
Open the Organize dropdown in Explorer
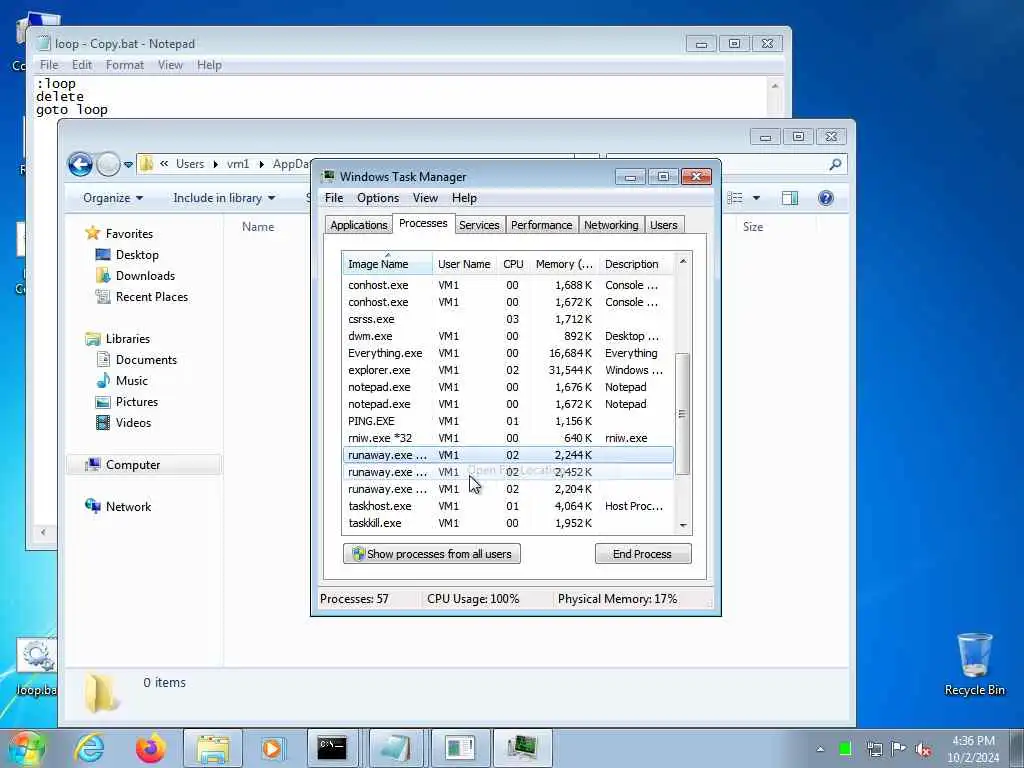[112, 198]
